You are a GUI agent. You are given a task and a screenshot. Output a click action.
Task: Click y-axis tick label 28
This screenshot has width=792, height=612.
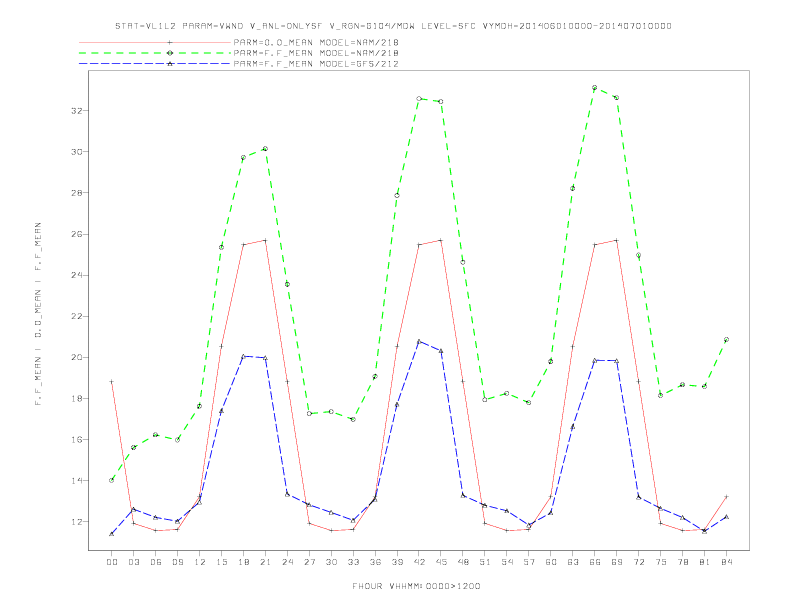pos(76,193)
